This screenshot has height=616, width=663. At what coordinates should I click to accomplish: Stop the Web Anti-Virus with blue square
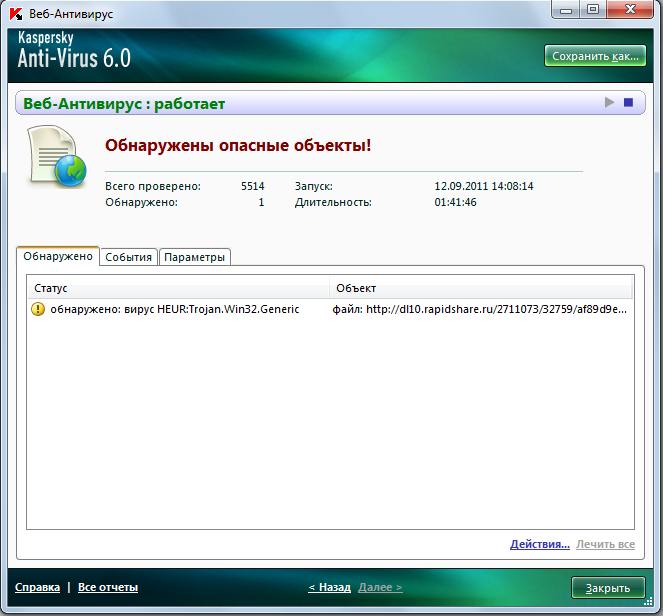[628, 102]
